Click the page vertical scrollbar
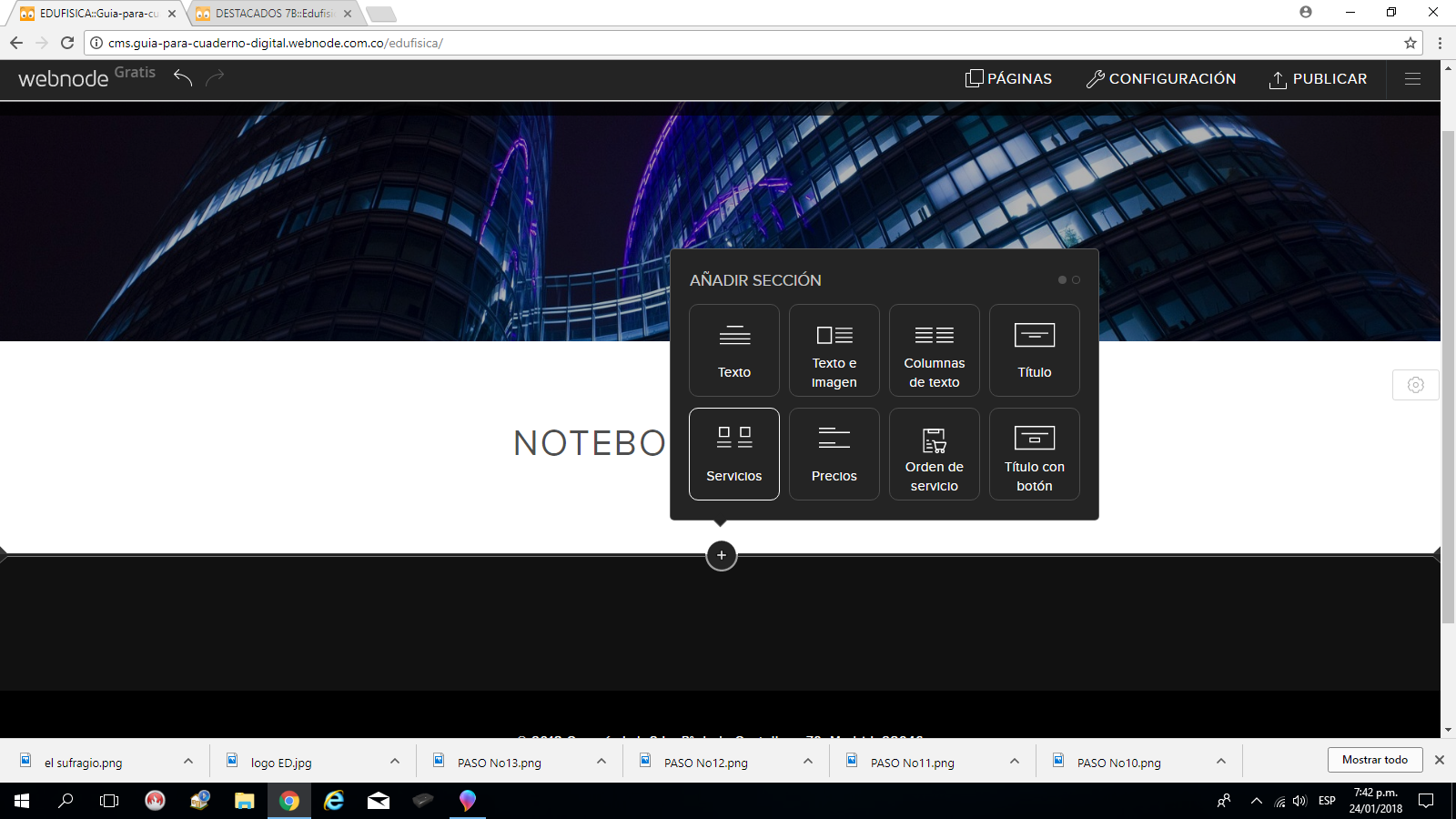1456x819 pixels. pos(1448,377)
